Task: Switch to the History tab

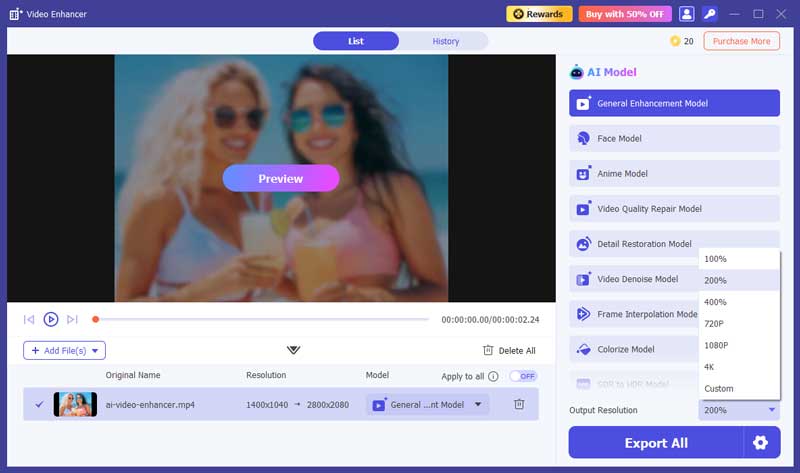Action: point(445,41)
